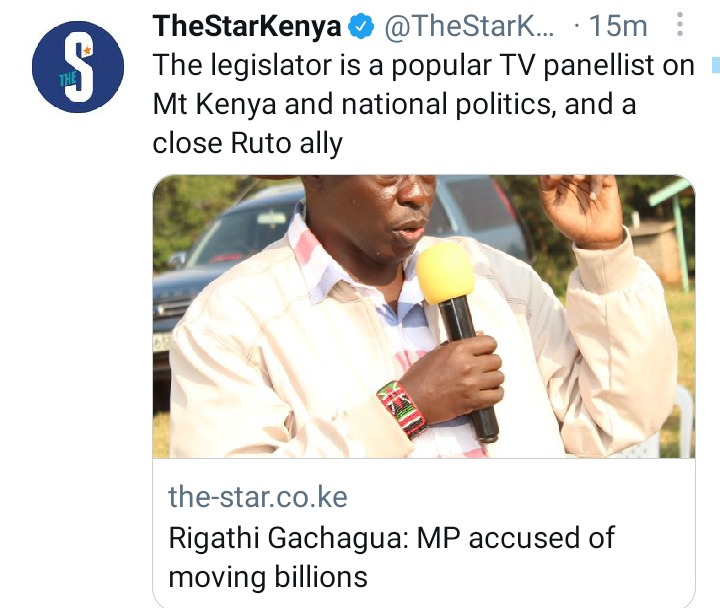Screen dimensions: 720x608
Task: Select the tweet text about the legislator
Action: click(x=423, y=104)
